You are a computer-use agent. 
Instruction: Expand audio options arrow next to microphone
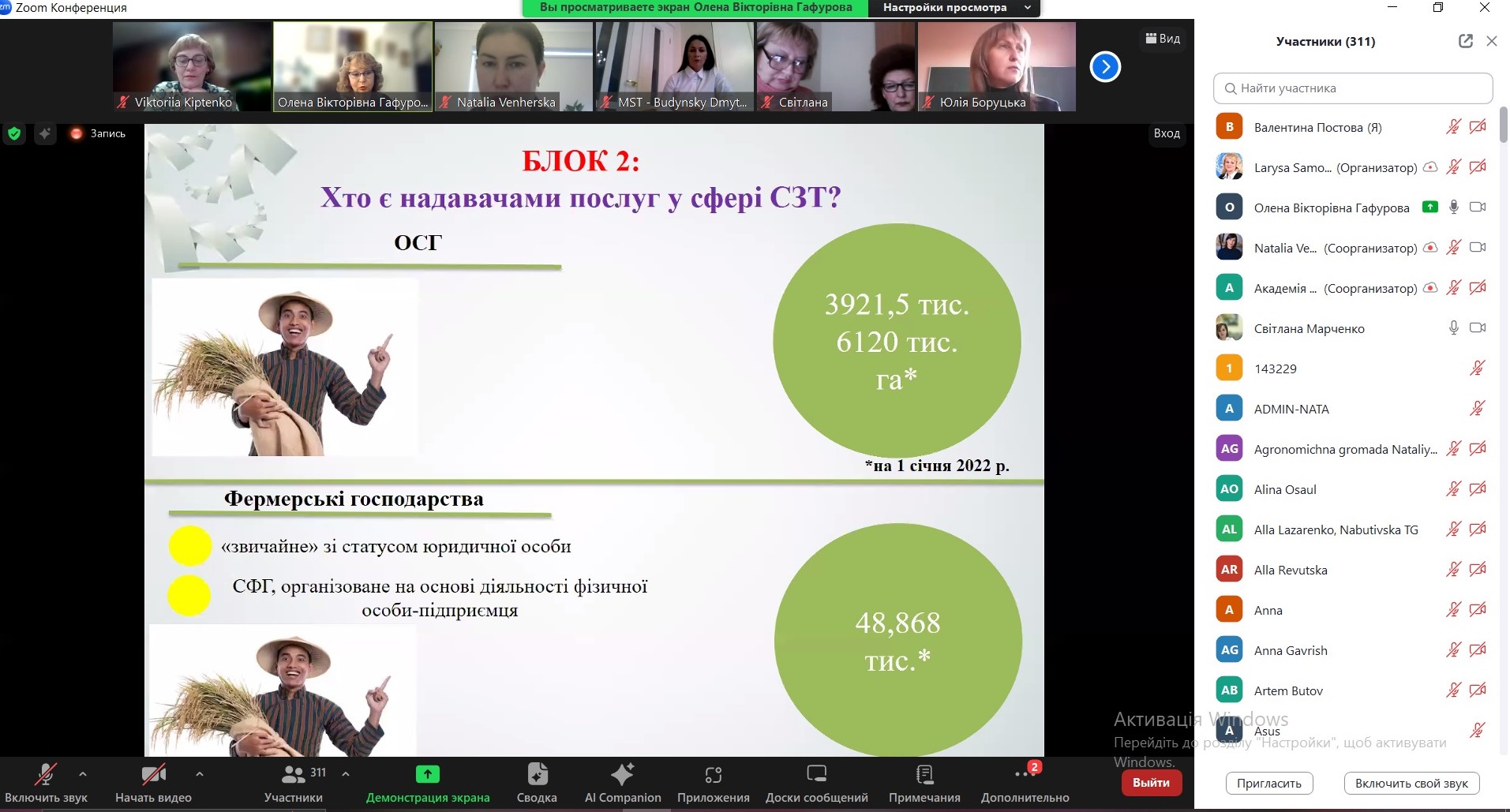[x=83, y=774]
